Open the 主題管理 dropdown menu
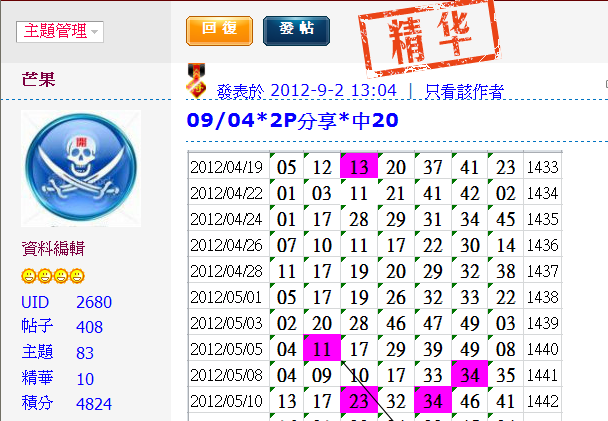Viewport: 608px width, 421px height. 59,32
